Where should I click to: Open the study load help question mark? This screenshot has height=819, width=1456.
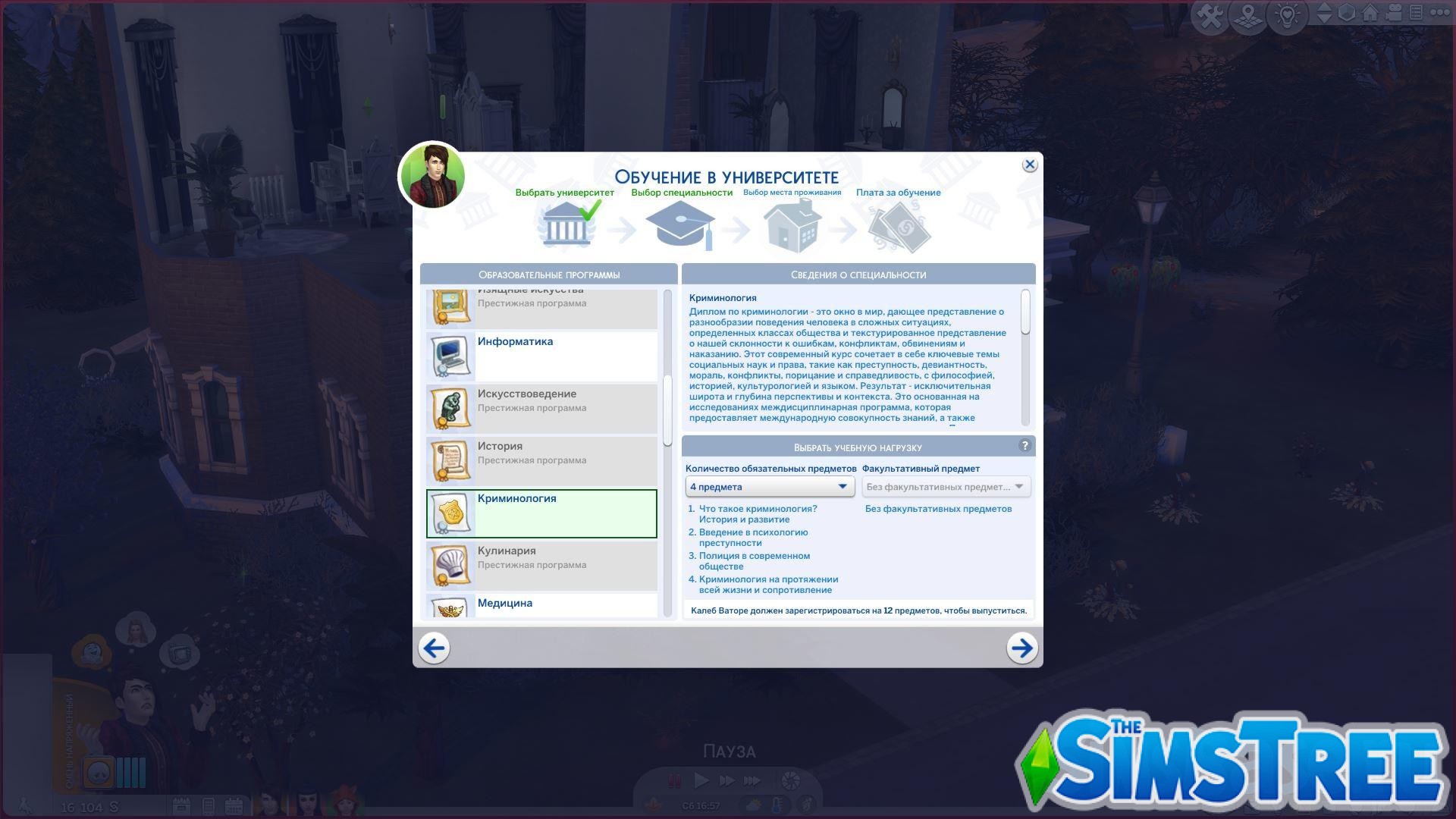click(1025, 446)
